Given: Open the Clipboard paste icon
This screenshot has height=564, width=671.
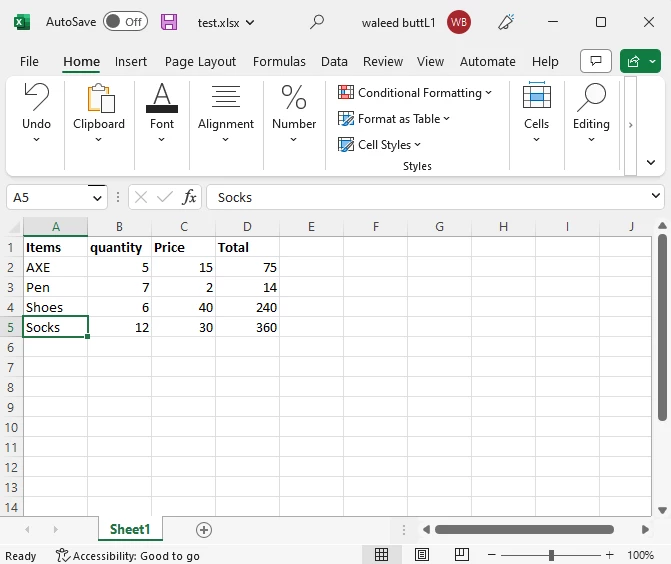Looking at the screenshot, I should coord(99,98).
